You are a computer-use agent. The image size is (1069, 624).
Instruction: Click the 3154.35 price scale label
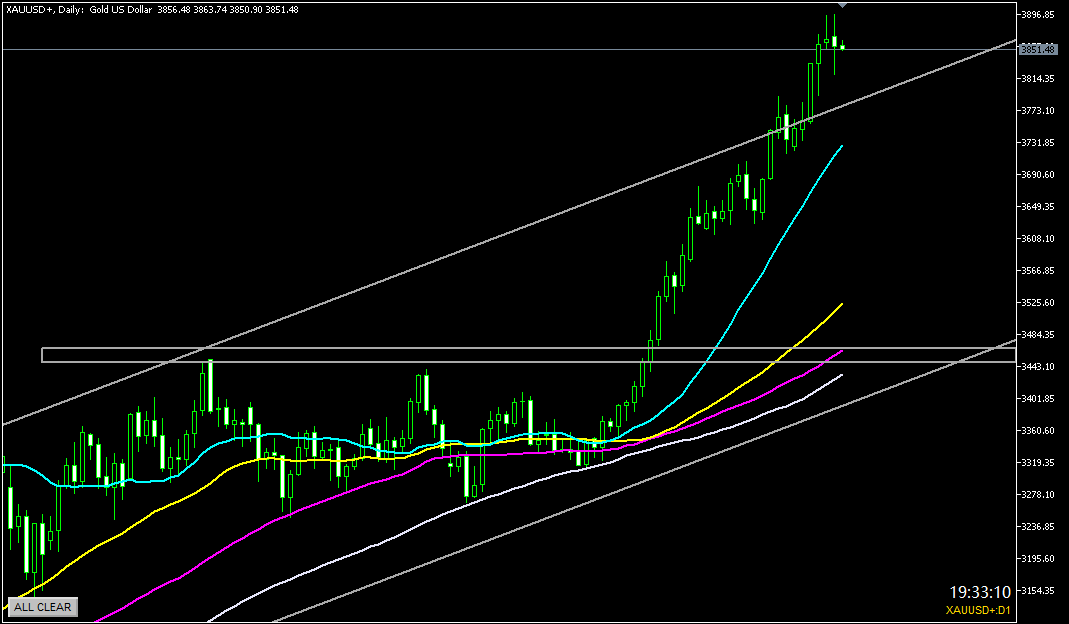coord(1040,591)
